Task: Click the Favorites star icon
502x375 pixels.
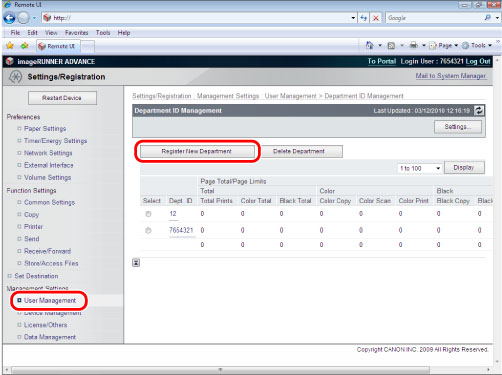Action: pos(10,46)
